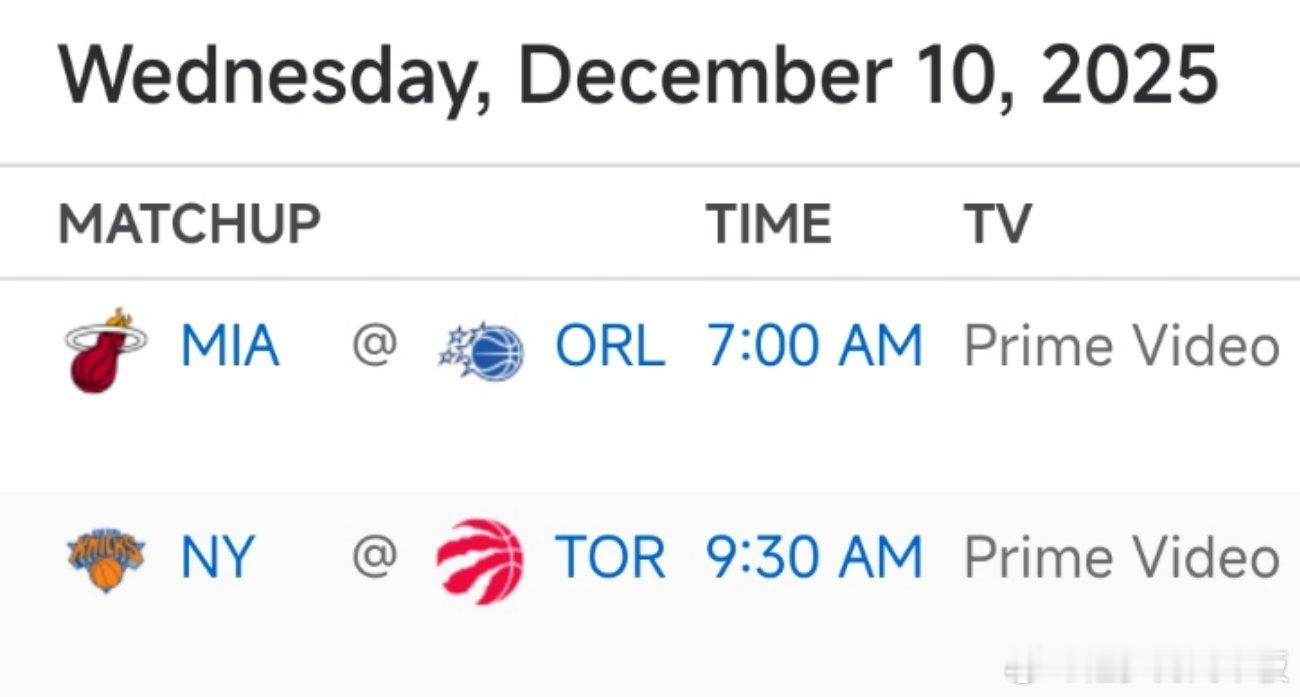
Task: Click the TV column header
Action: pyautogui.click(x=997, y=223)
